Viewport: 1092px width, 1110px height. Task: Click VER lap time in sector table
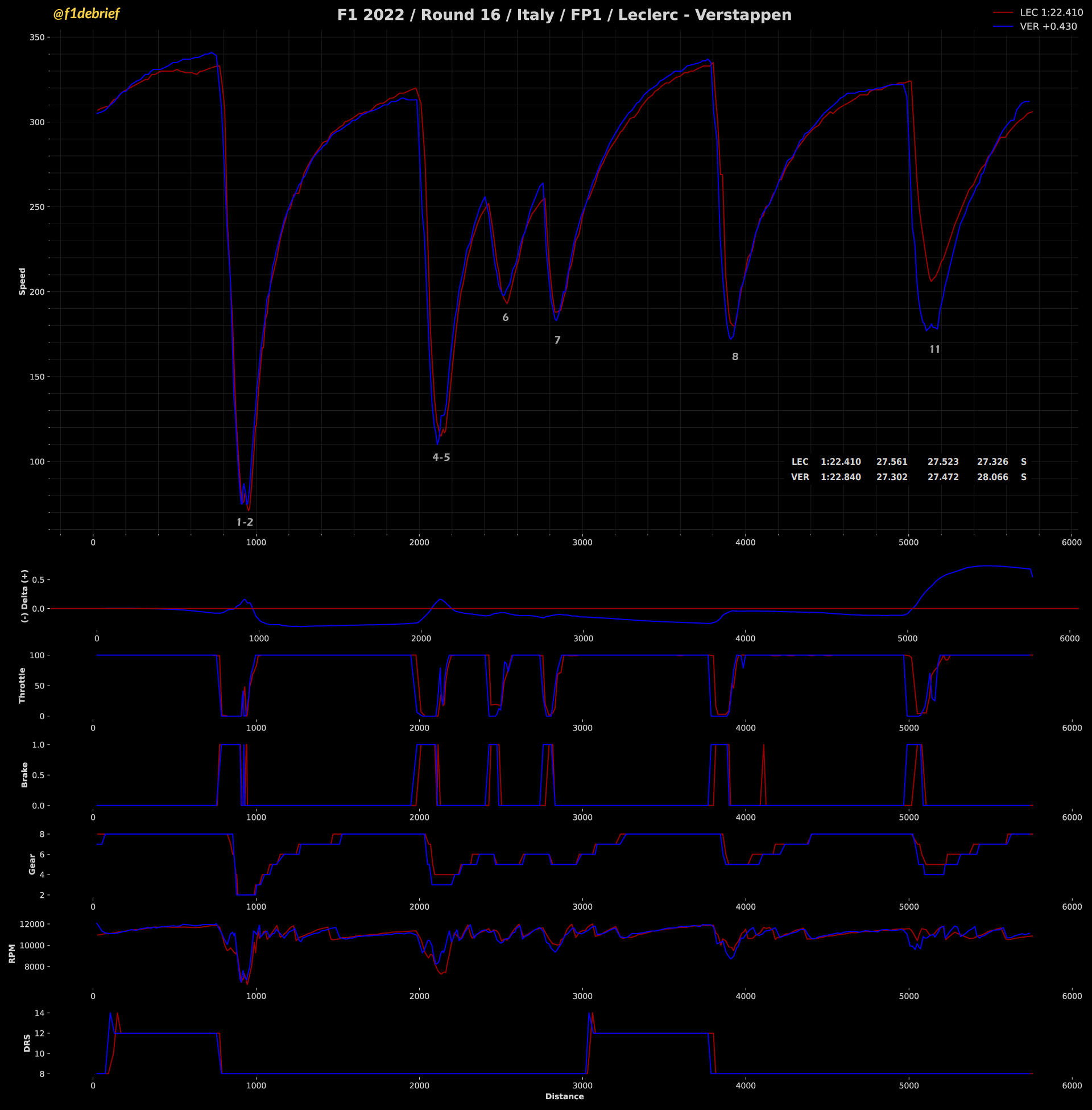(x=840, y=477)
